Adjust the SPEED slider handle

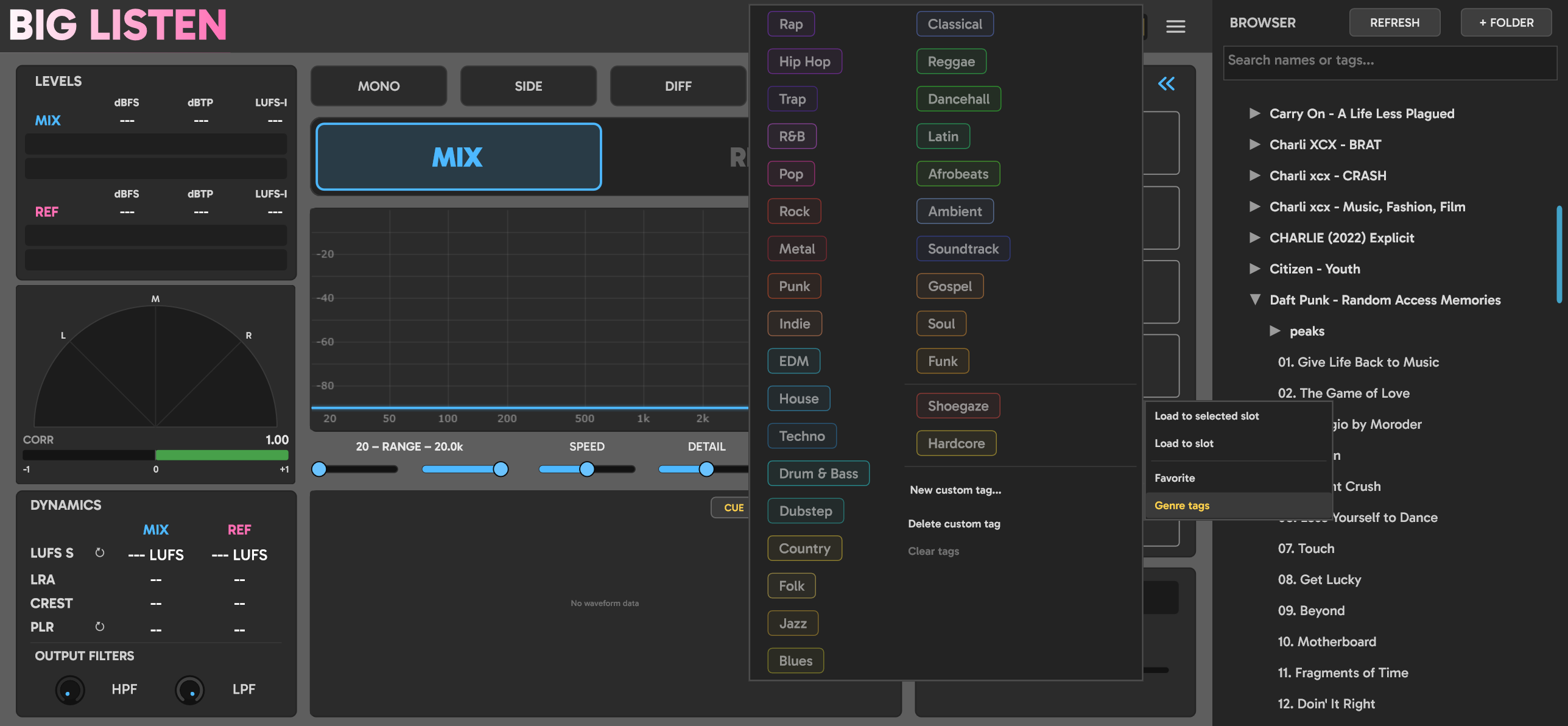tap(586, 469)
